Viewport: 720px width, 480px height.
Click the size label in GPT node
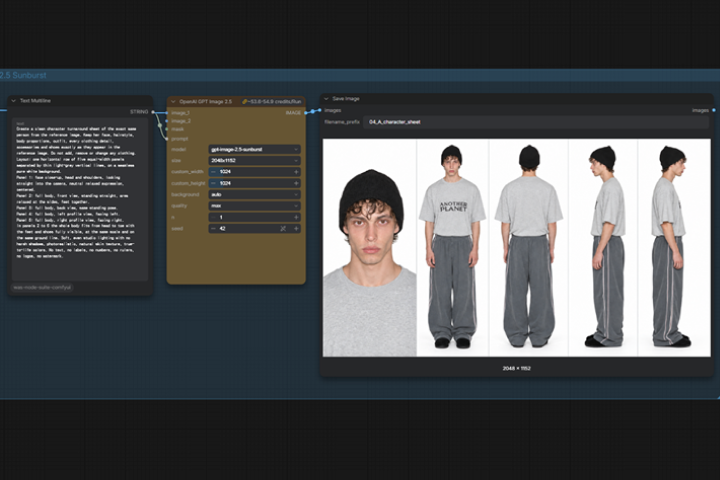(176, 161)
